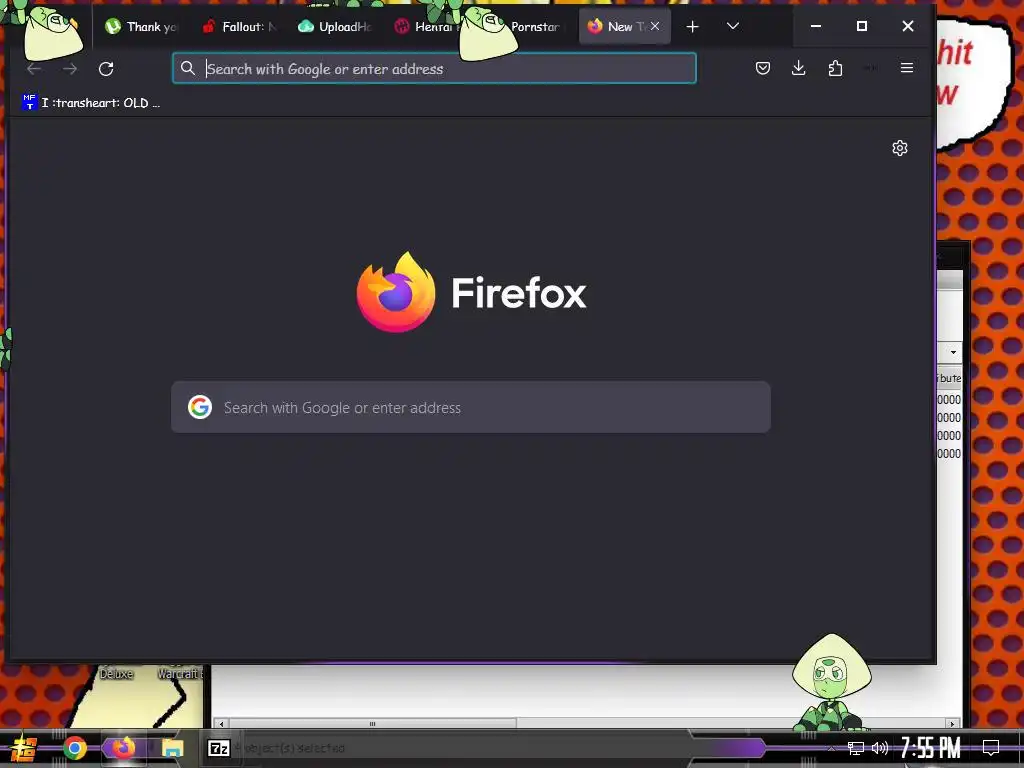Open the Start menu button

(24, 749)
